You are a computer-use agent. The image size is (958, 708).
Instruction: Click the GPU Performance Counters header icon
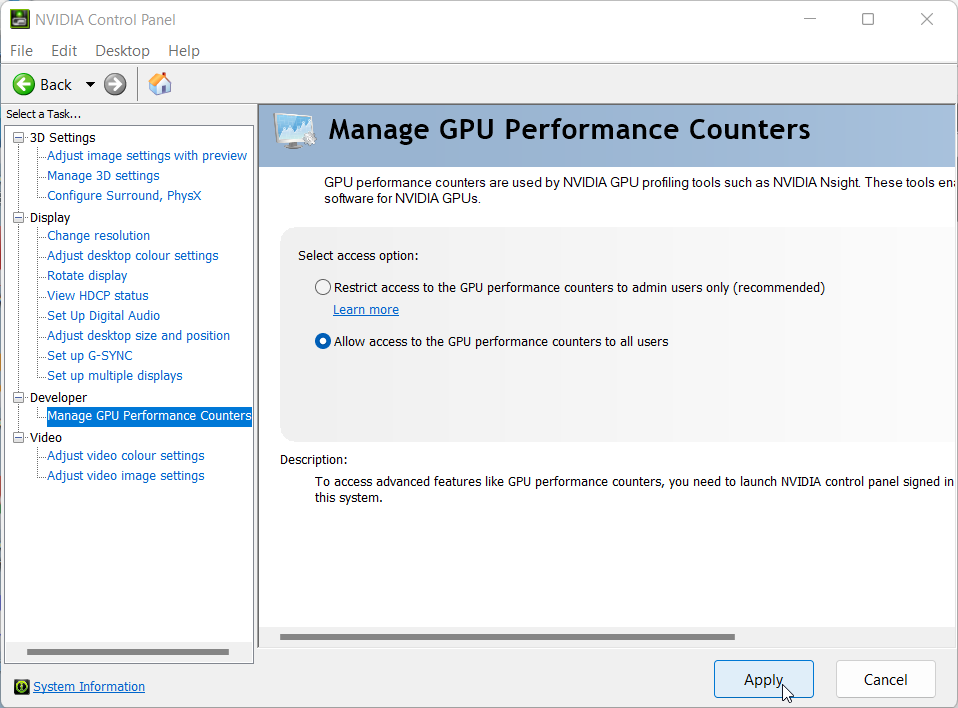point(295,131)
